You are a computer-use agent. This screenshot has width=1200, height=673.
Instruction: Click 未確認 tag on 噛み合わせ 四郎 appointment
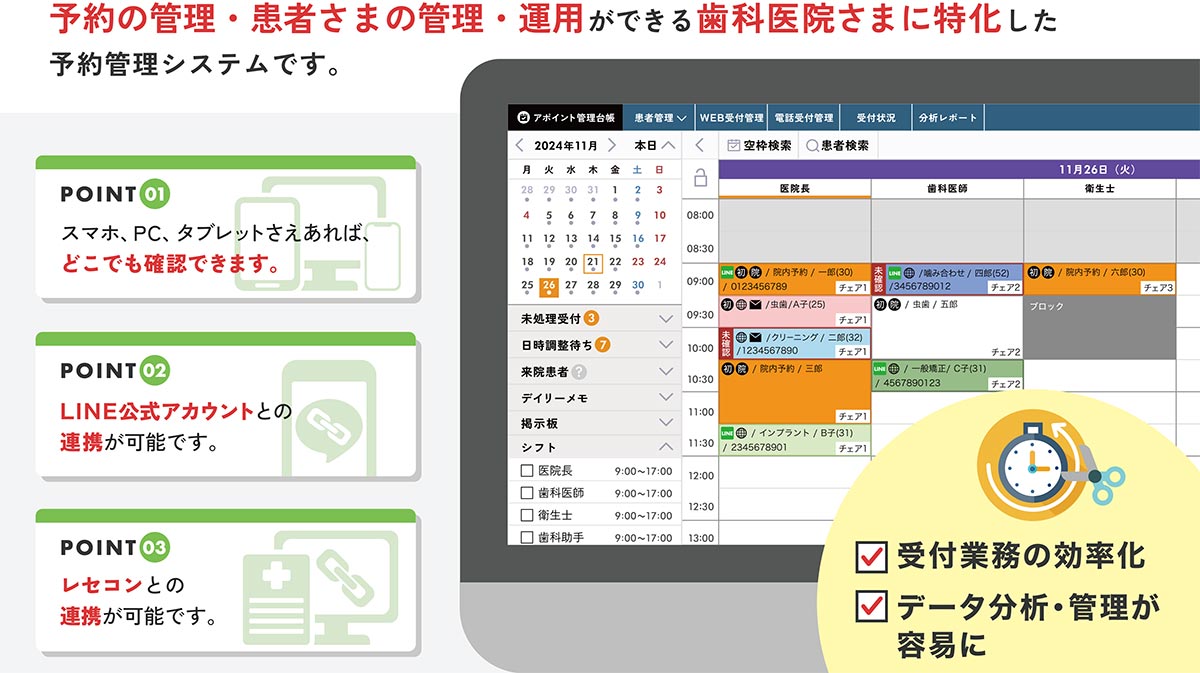point(878,278)
